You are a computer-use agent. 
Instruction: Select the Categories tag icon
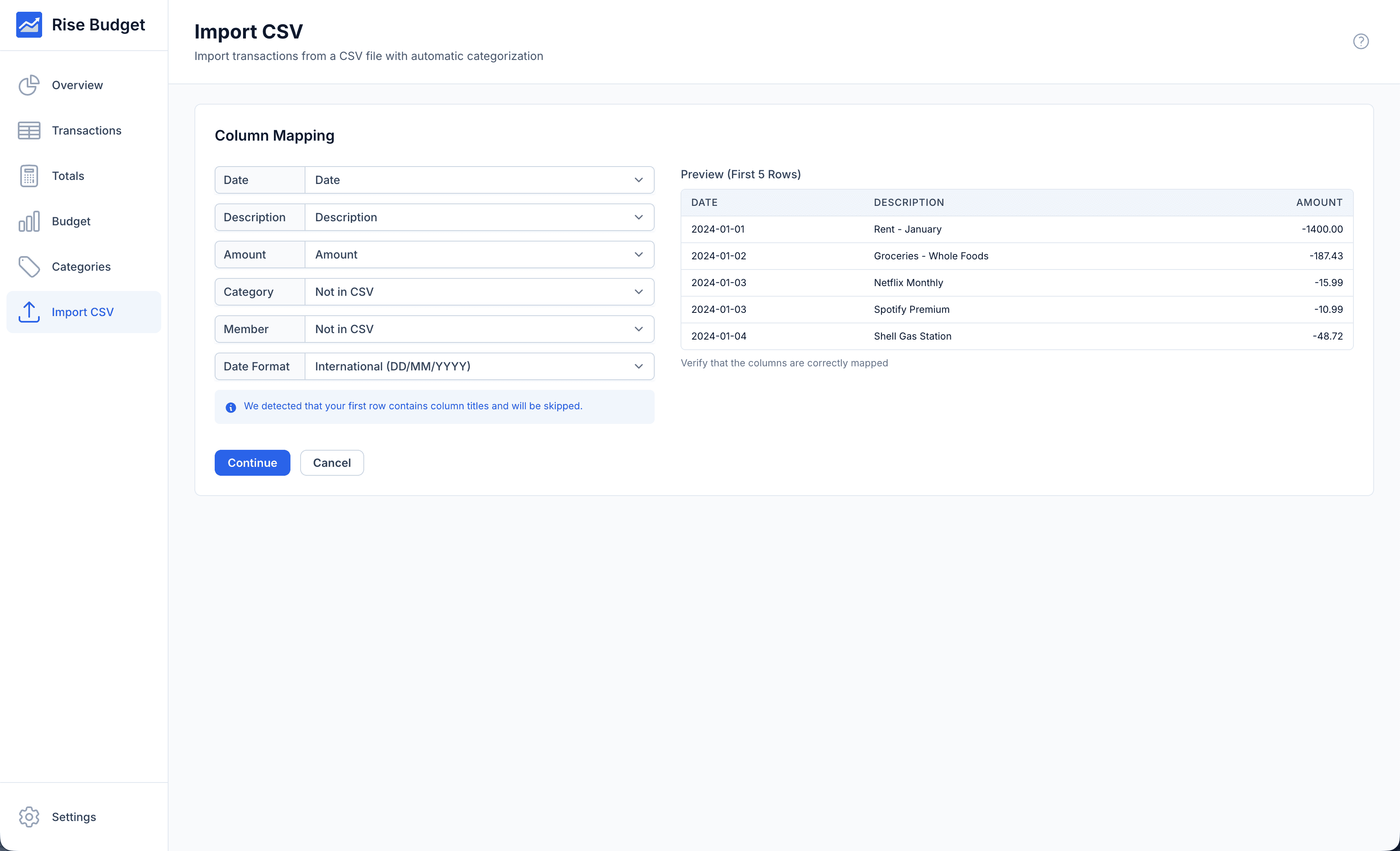coord(30,266)
